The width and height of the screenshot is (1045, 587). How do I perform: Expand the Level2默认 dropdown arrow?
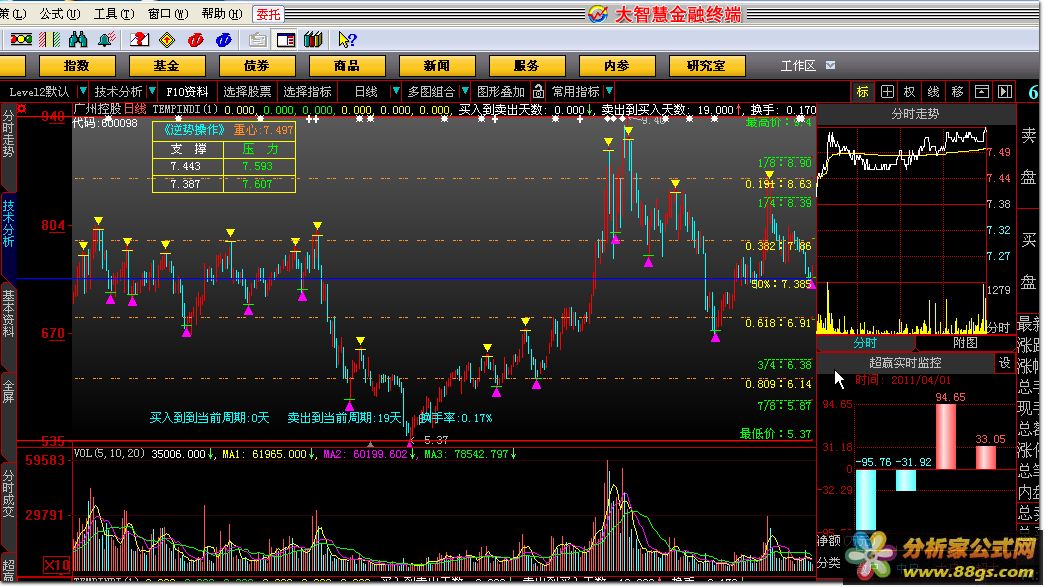pos(83,91)
